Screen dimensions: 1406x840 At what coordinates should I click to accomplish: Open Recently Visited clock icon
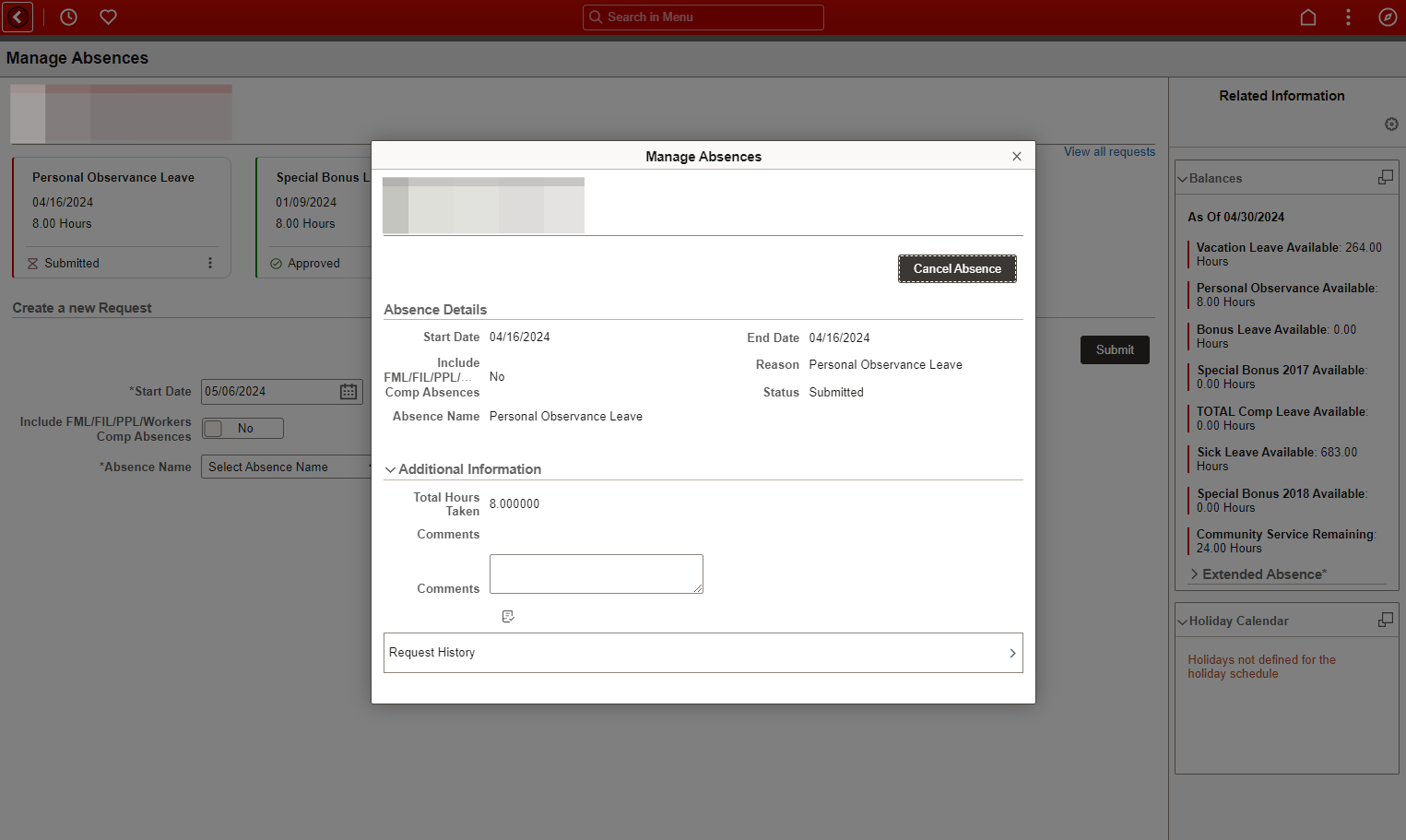pyautogui.click(x=68, y=17)
